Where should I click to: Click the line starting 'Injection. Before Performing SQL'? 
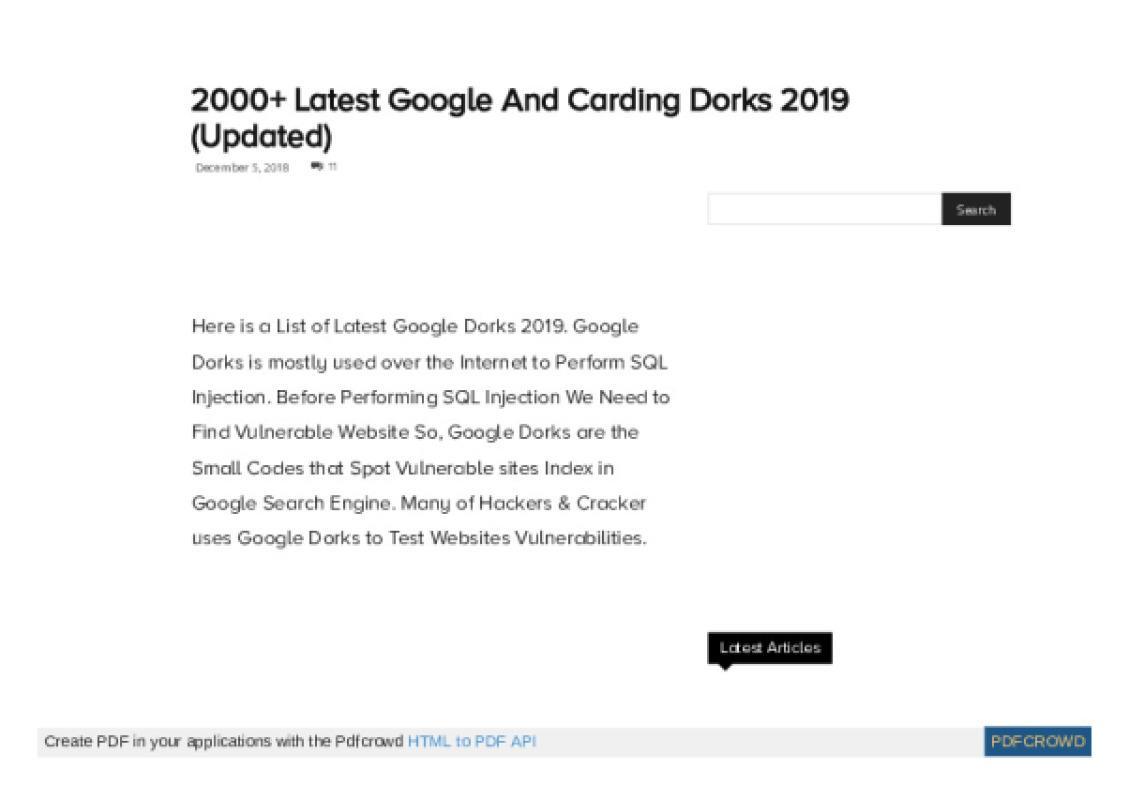pyautogui.click(x=431, y=397)
